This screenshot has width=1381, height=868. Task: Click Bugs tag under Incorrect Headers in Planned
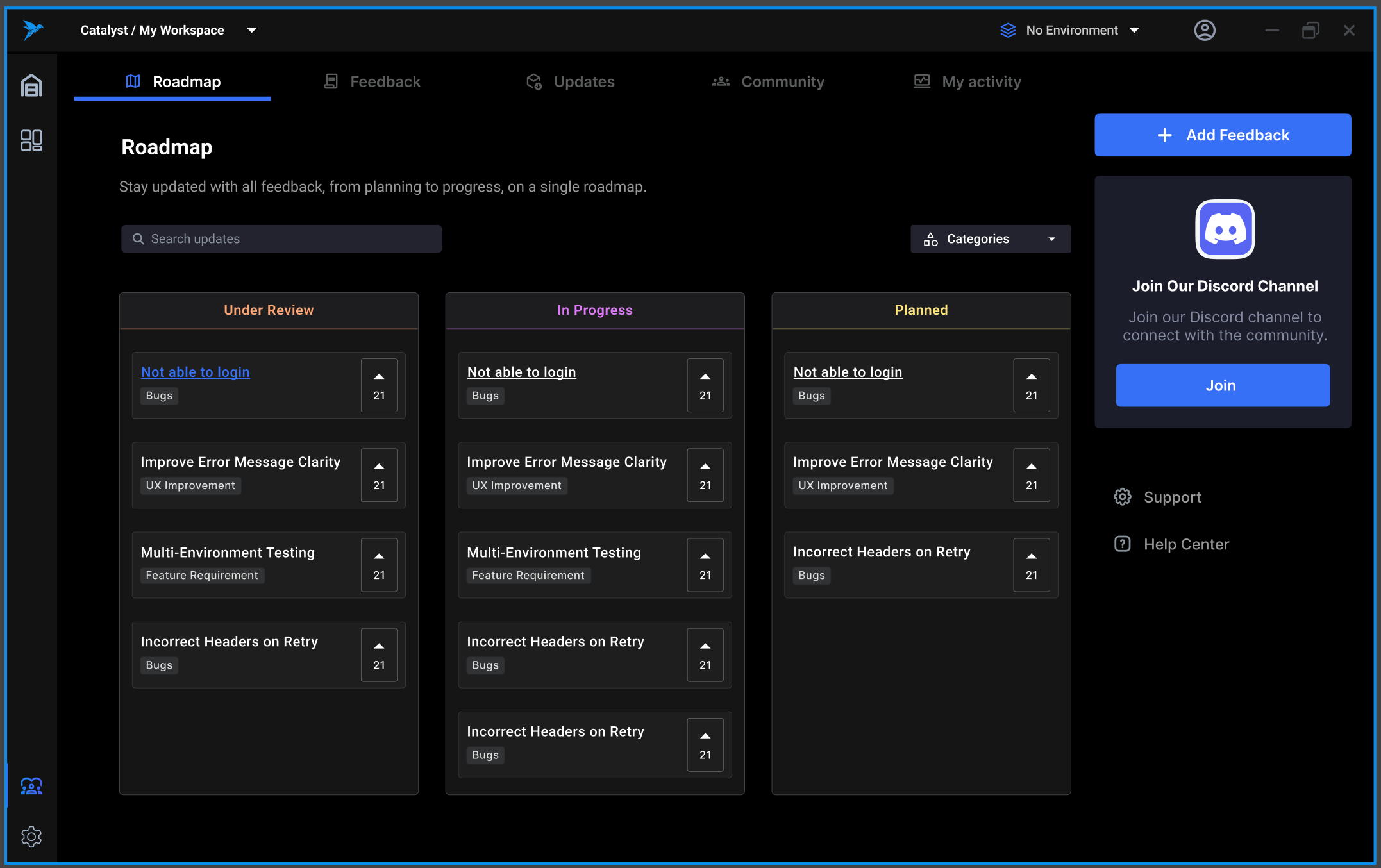tap(812, 575)
